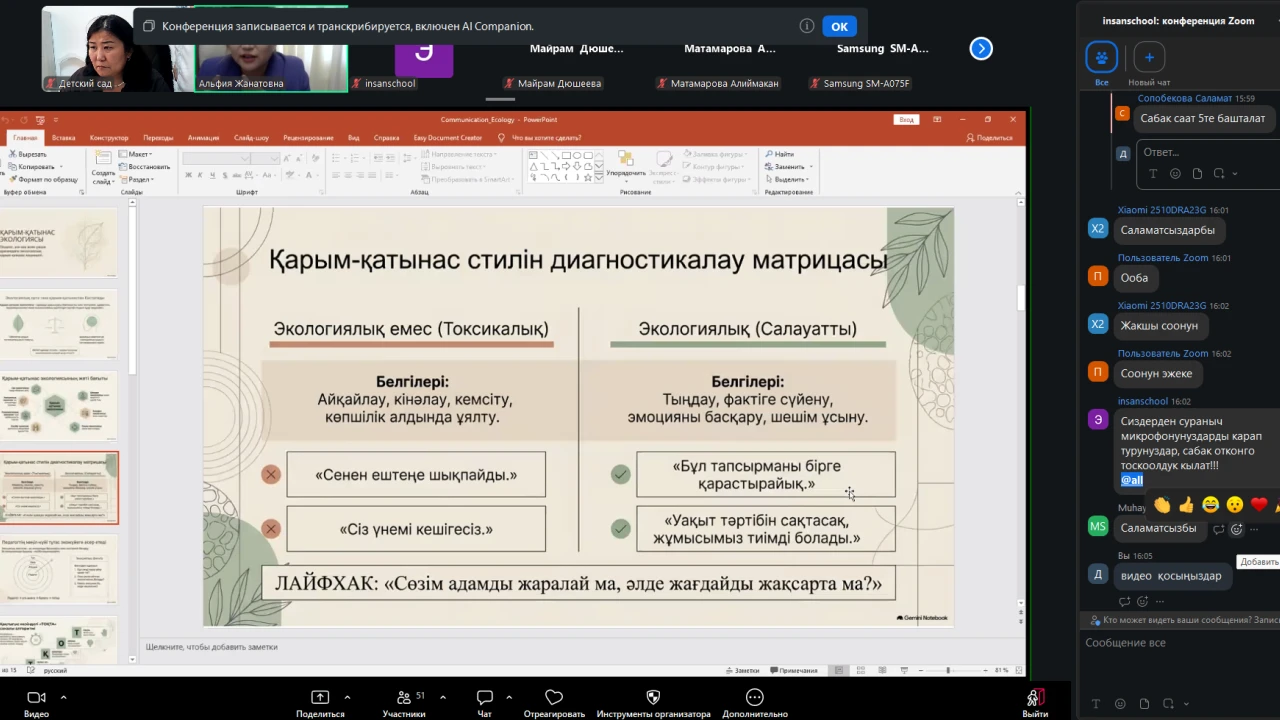Open the Переходы ribbon tab
Screen dimensions: 1280x720
pyautogui.click(x=158, y=137)
